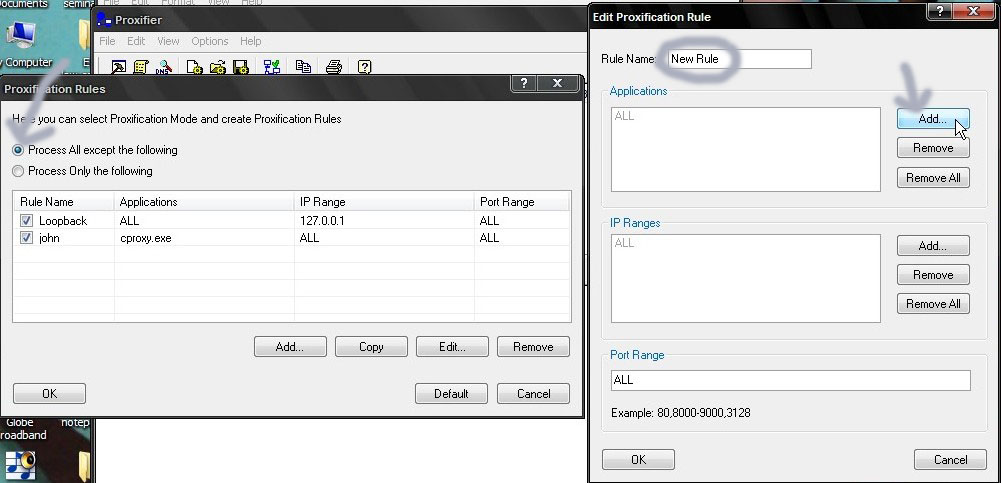The image size is (1001, 483).
Task: Click Remove in the IP Ranges section
Action: (x=933, y=275)
